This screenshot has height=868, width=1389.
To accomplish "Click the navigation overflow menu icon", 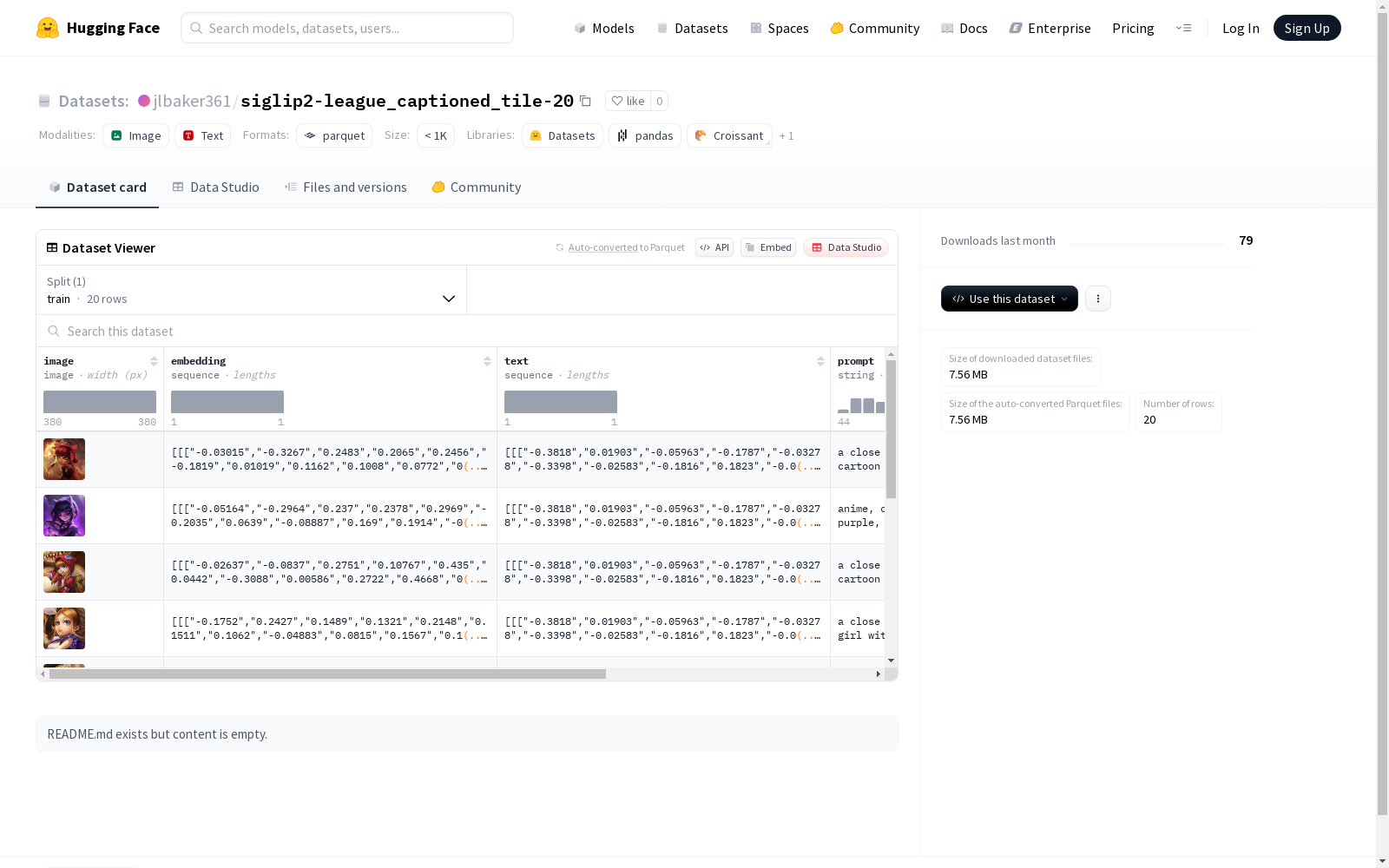I will click(x=1183, y=28).
